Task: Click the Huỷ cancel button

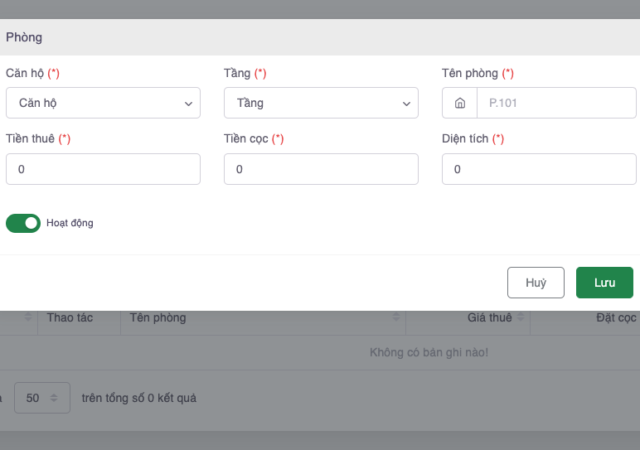Action: [536, 283]
